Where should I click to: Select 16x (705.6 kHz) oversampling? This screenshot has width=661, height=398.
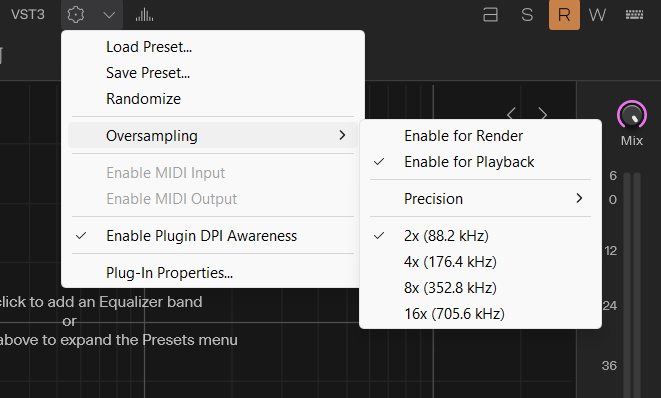[480, 314]
